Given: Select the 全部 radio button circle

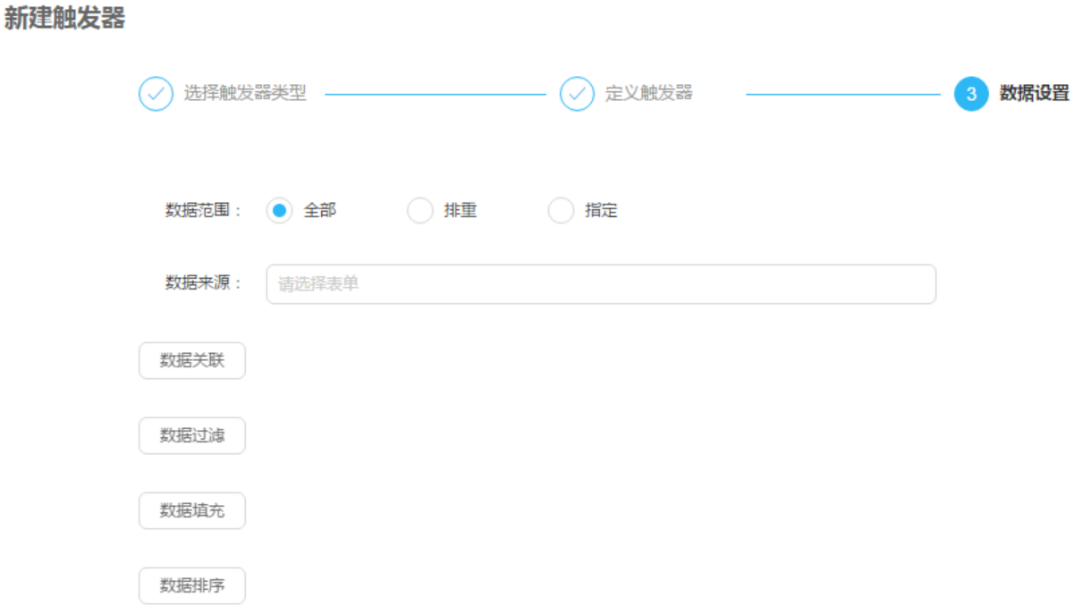Looking at the screenshot, I should tap(279, 211).
